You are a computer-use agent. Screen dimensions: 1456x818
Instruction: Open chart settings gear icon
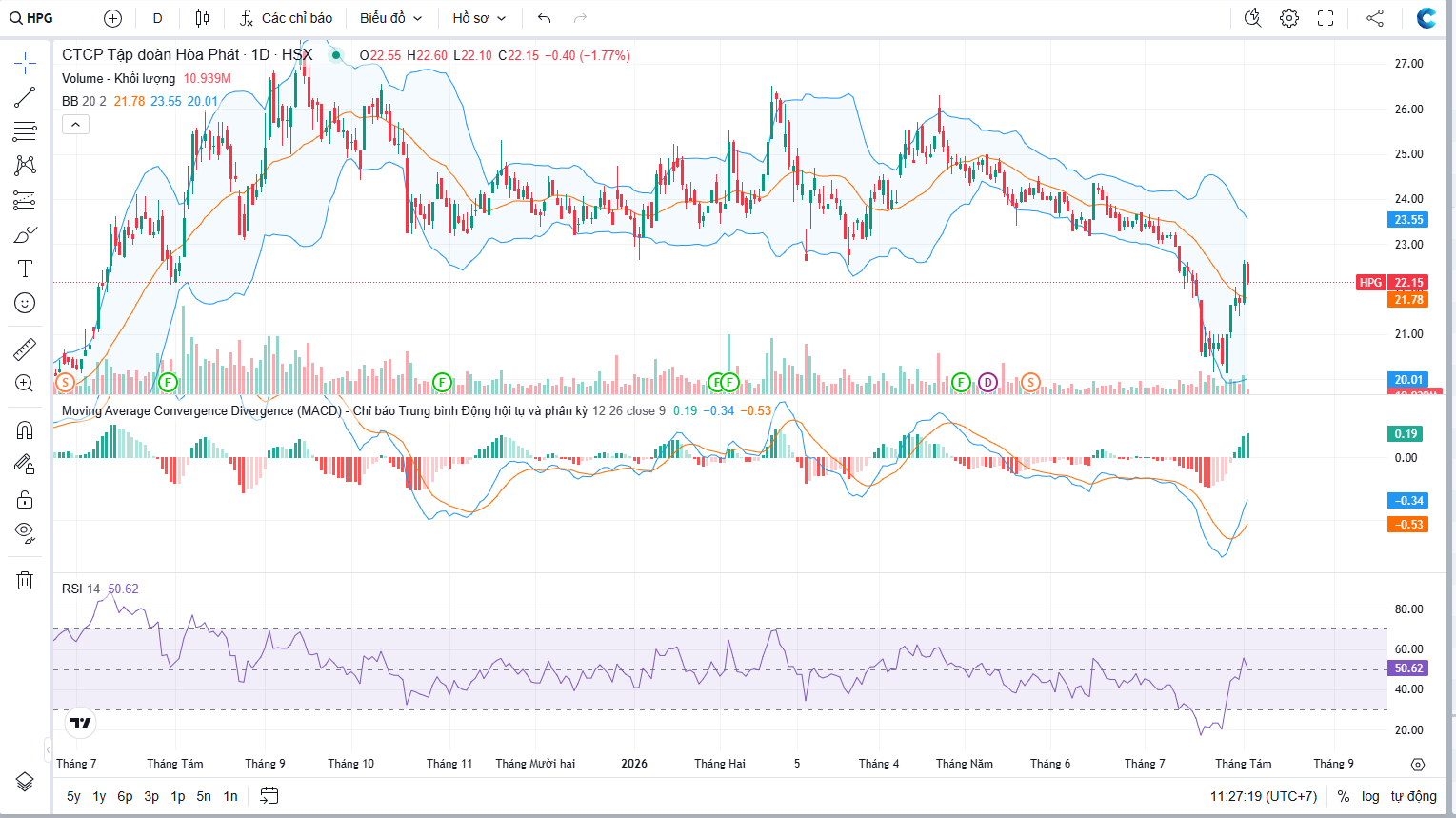tap(1289, 18)
